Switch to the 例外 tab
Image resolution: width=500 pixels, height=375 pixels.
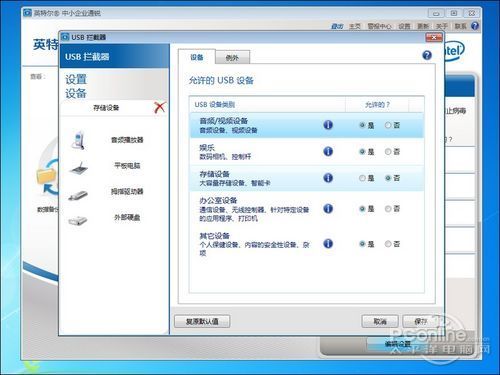coord(232,58)
